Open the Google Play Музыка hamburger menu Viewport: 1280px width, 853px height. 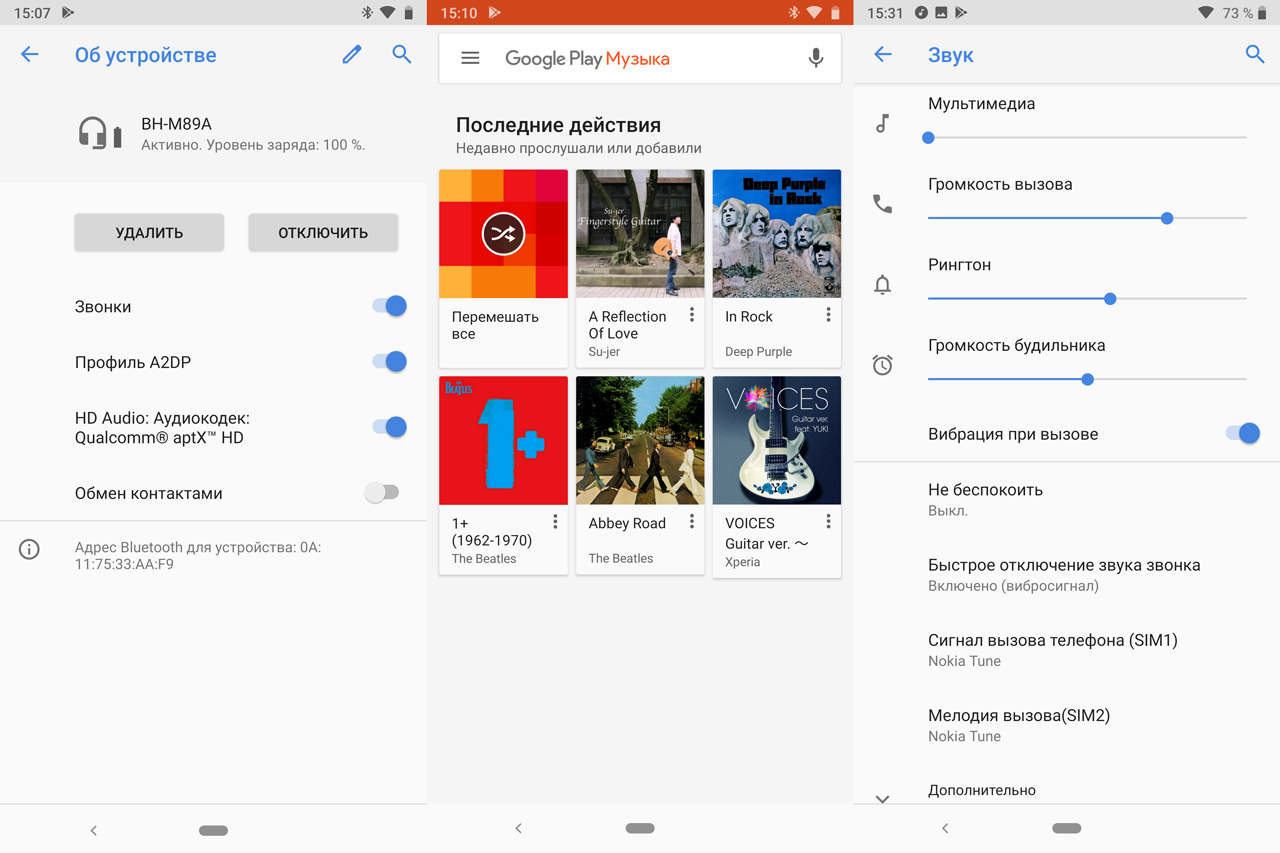pos(470,58)
